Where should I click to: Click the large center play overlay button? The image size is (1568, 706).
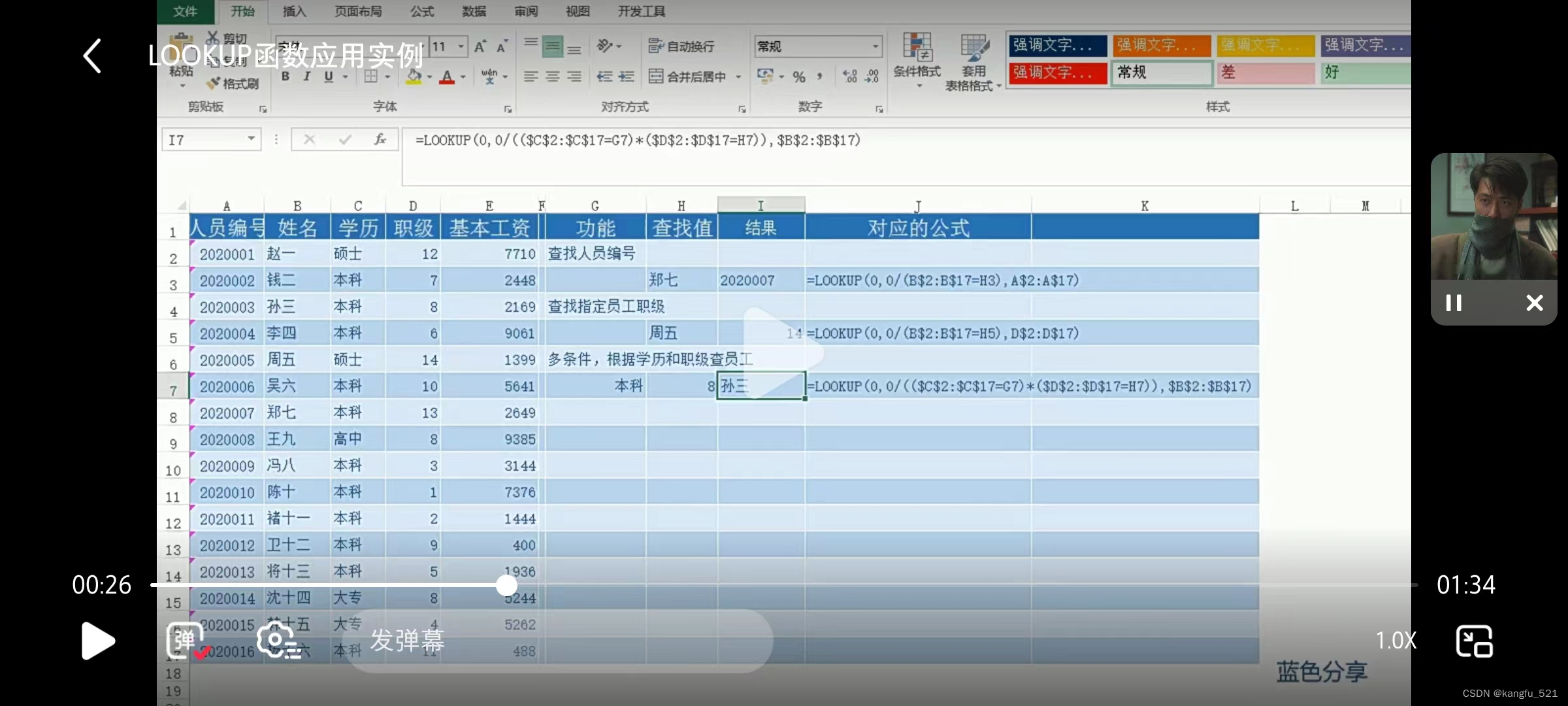[x=783, y=352]
